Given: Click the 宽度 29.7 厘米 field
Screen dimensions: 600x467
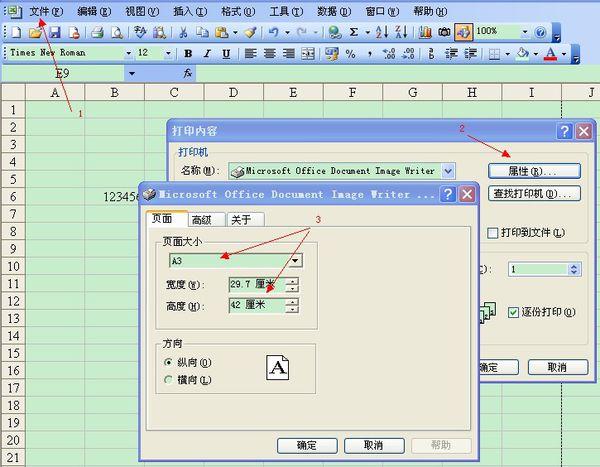Looking at the screenshot, I should point(258,284).
